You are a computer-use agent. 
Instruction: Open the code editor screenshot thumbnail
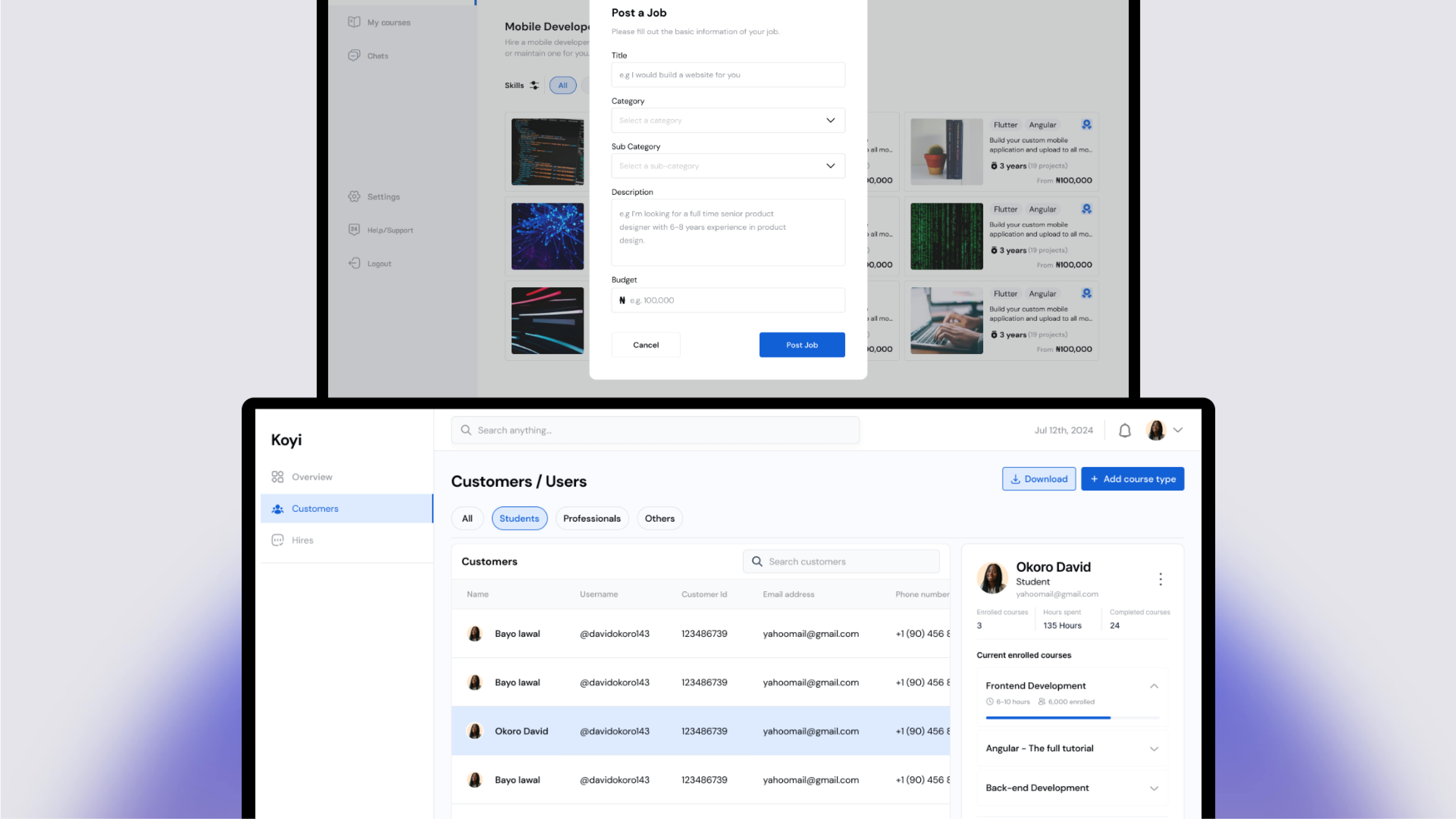(x=547, y=152)
